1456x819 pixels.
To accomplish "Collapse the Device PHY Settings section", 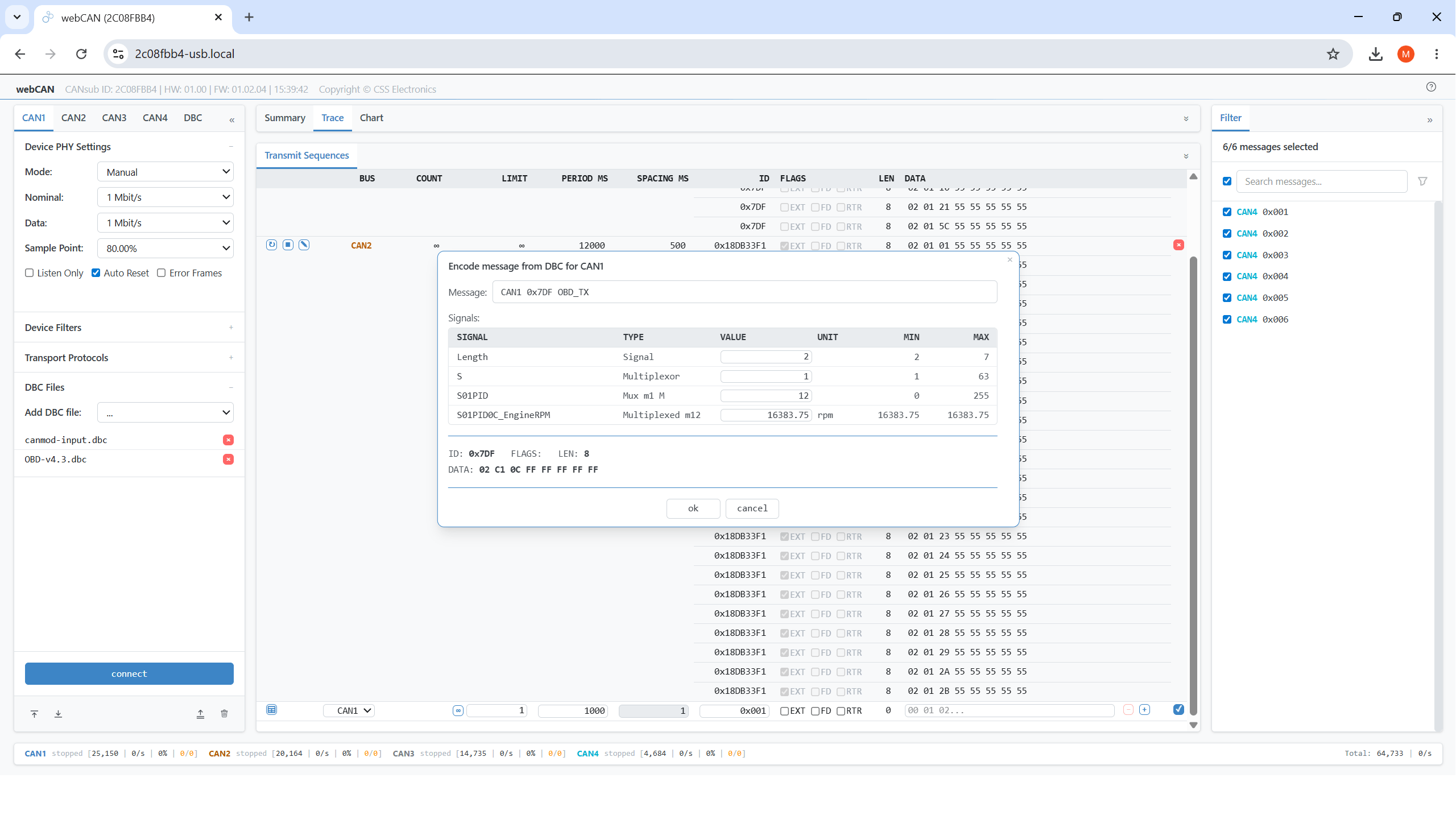I will pos(231,147).
